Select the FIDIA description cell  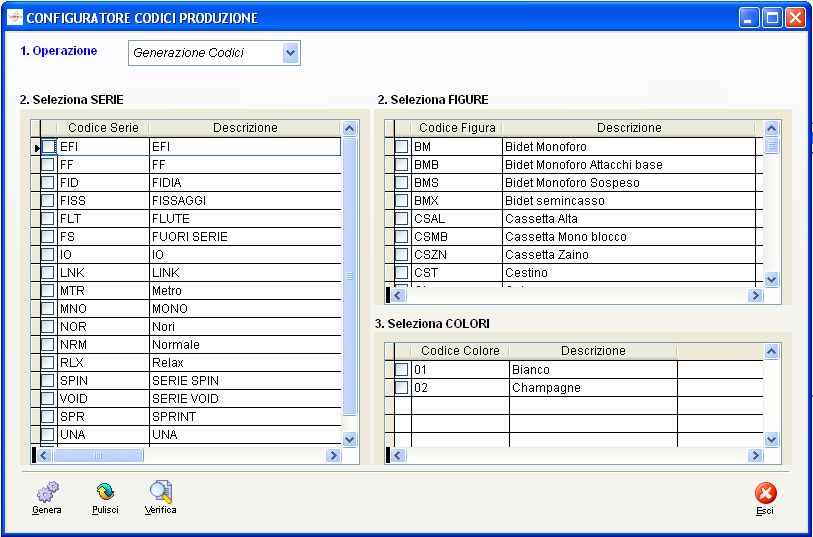coord(245,182)
